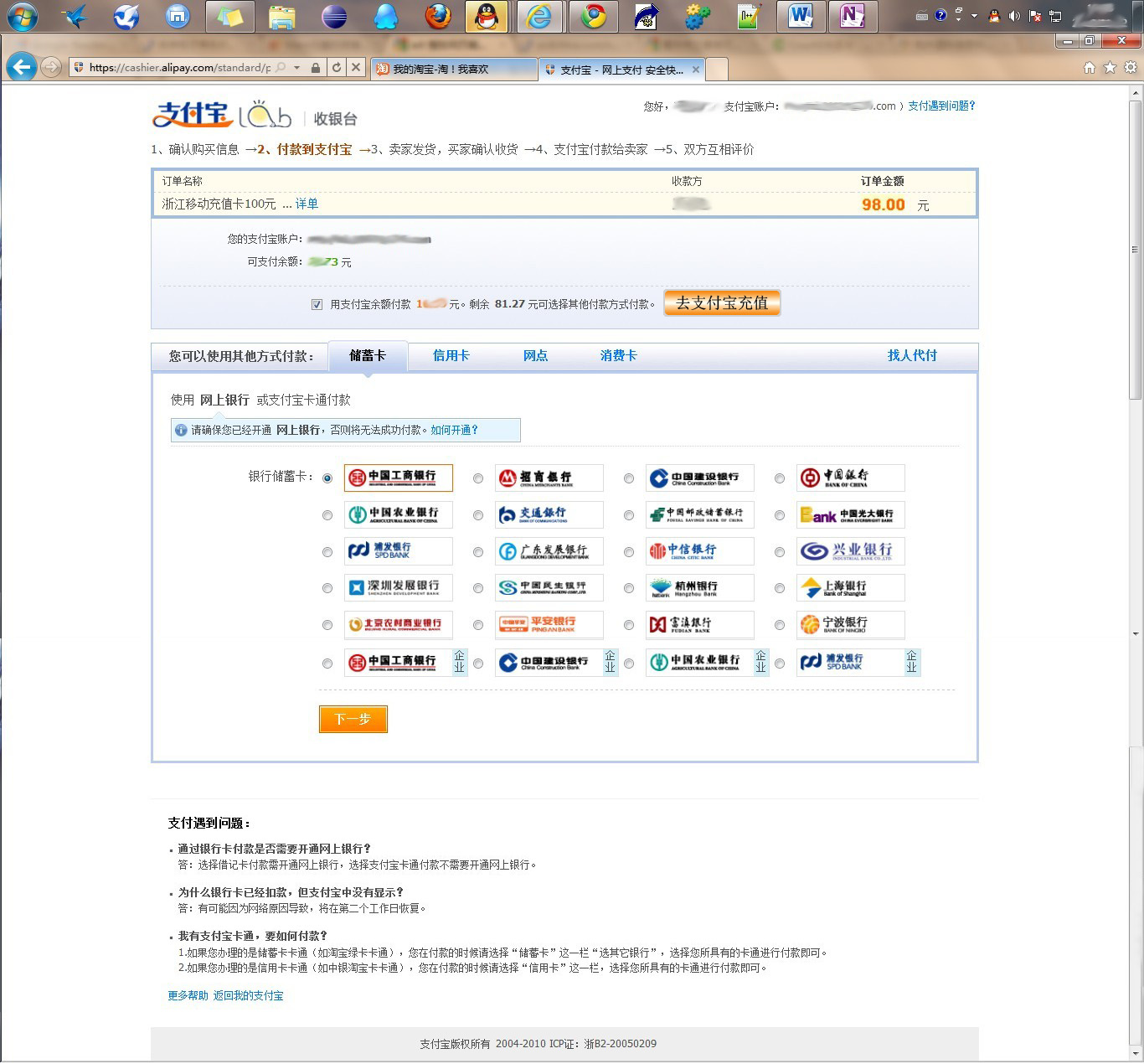The width and height of the screenshot is (1144, 1064).
Task: Expand system tray hidden icons arrow
Action: coord(974,16)
